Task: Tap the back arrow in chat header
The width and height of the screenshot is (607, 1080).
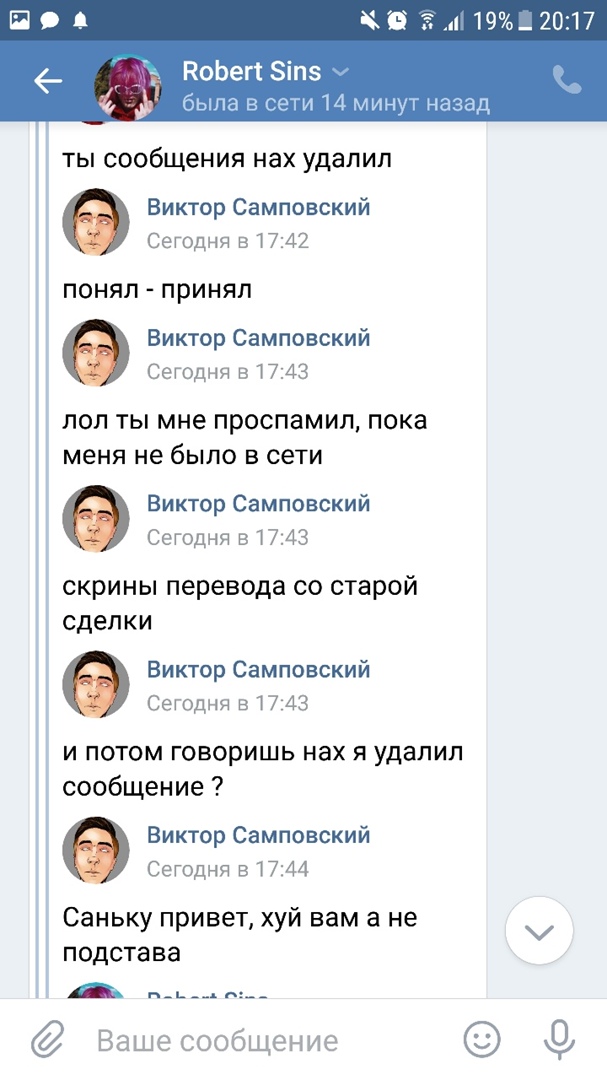Action: [48, 82]
